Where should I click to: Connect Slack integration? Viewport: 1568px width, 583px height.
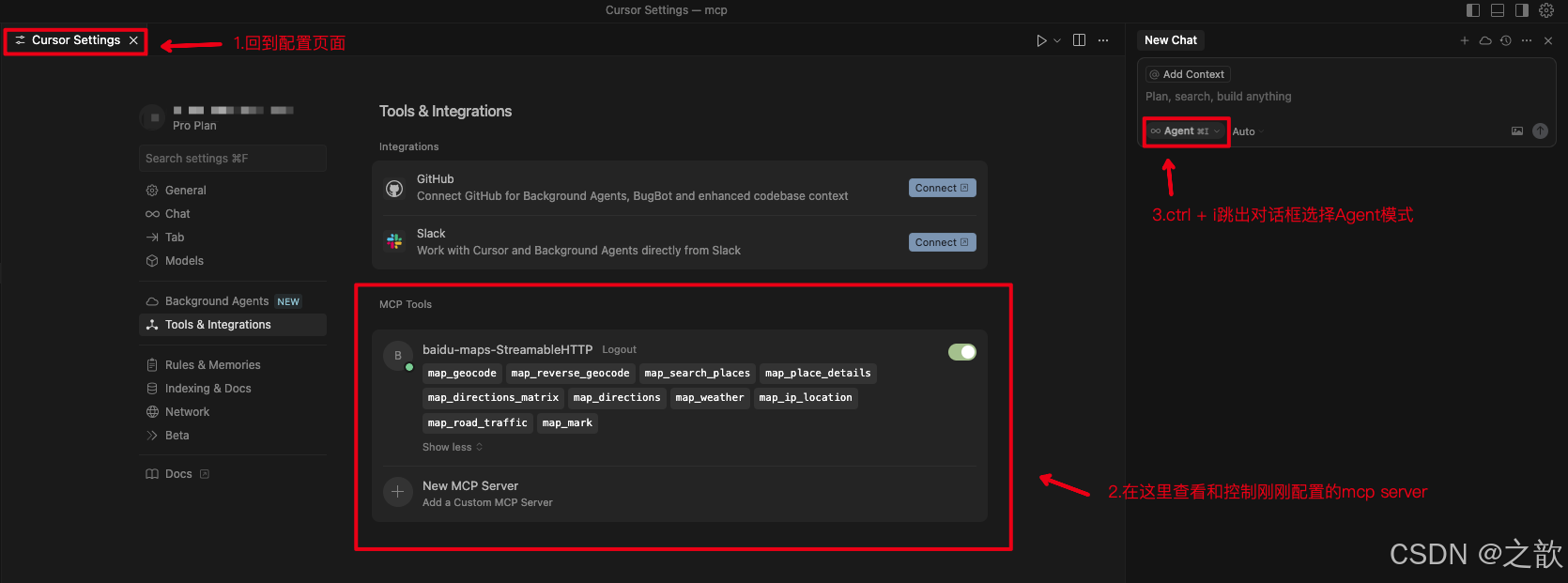coord(943,242)
